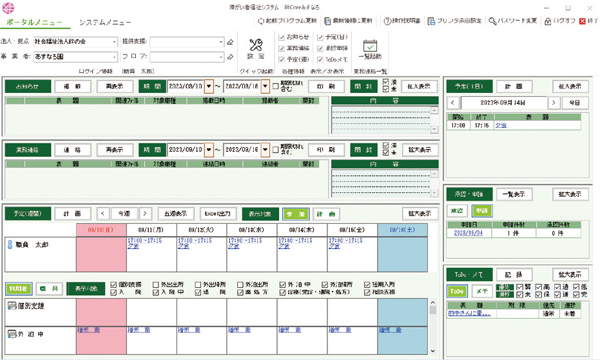Viewport: 600px width, 360px height.
Task: Clear the フロア field with eraser icon
Action: 230,57
